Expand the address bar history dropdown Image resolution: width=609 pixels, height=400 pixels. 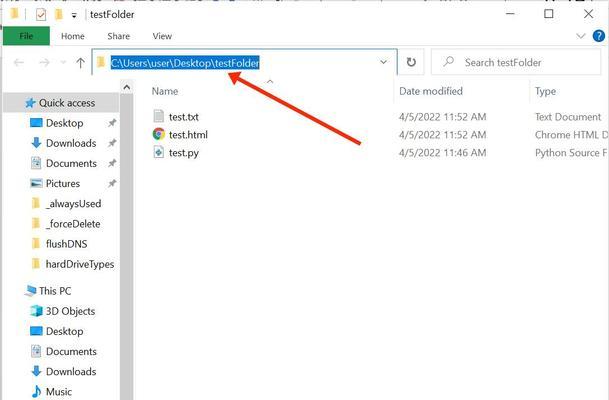tap(384, 62)
